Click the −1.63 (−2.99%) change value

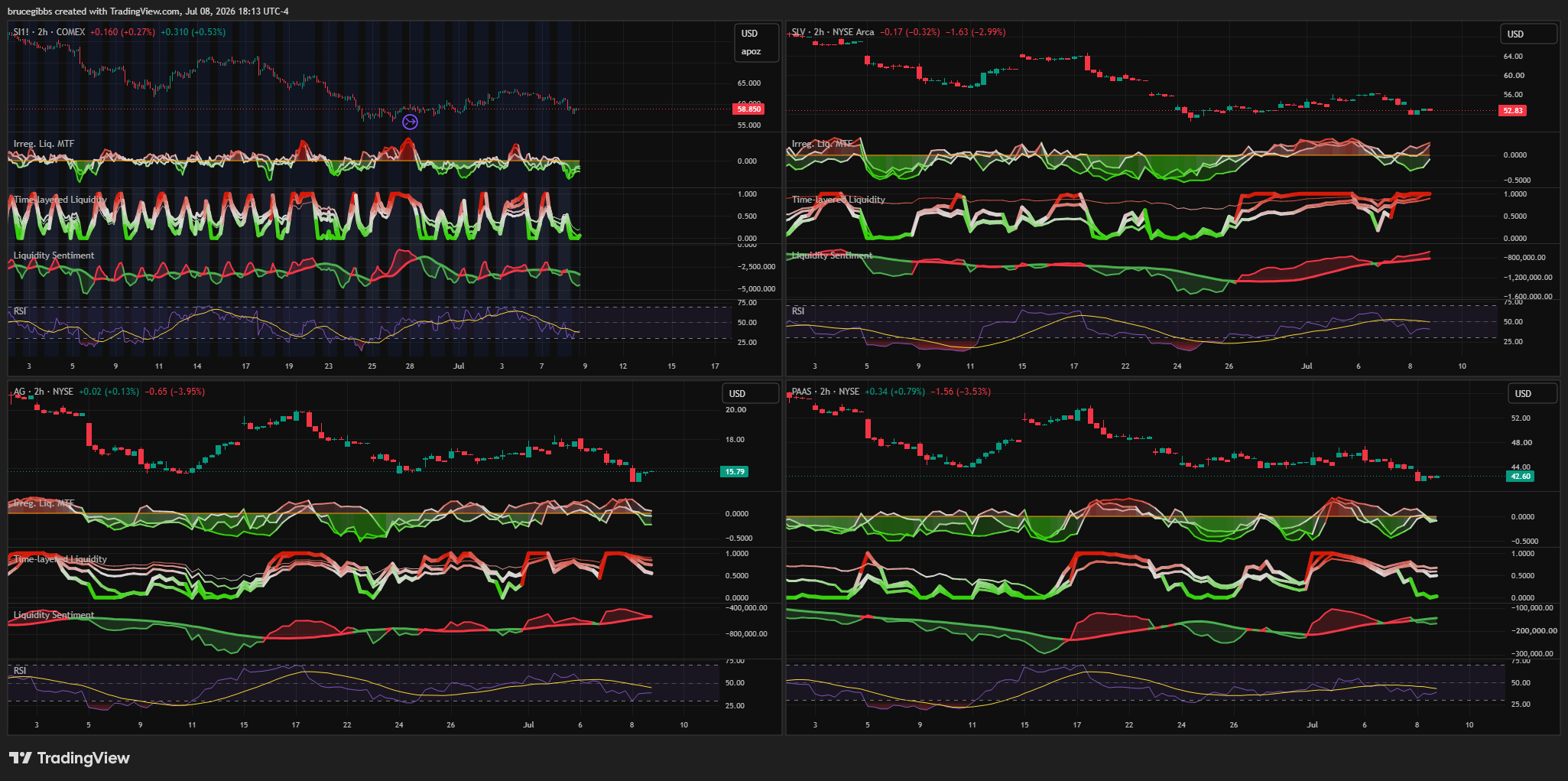pos(976,32)
